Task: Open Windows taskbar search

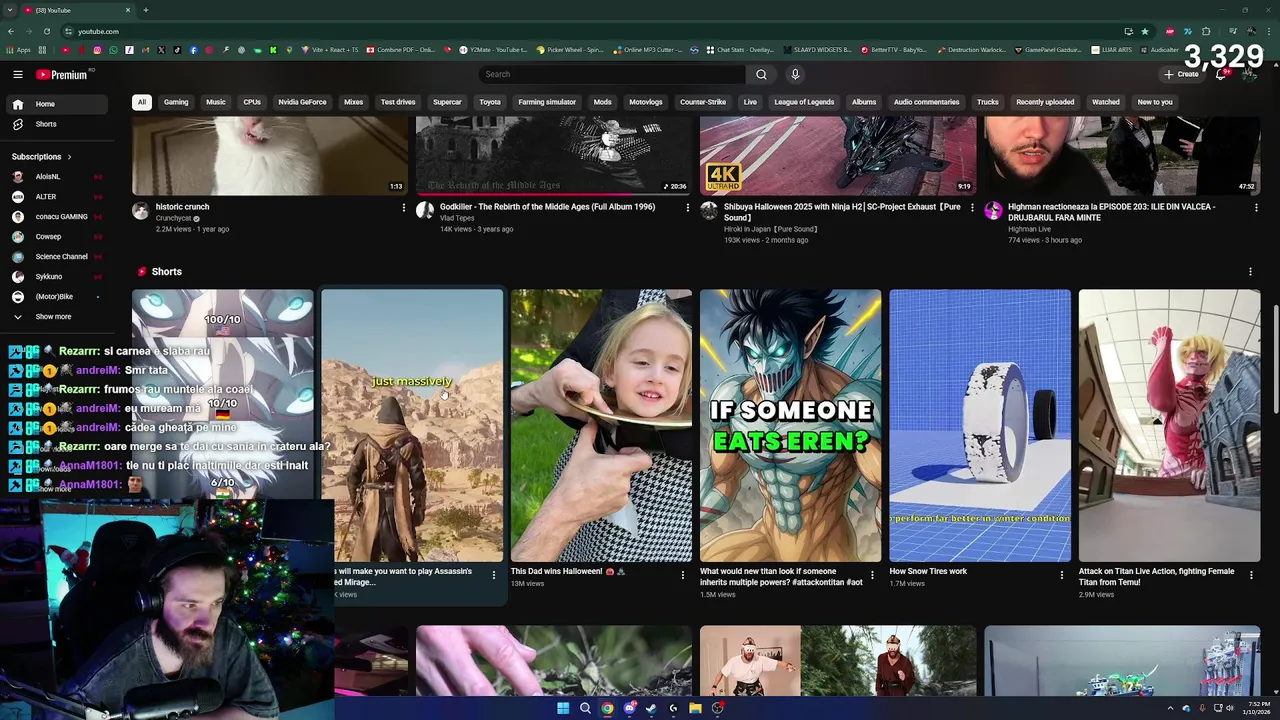Action: point(585,708)
